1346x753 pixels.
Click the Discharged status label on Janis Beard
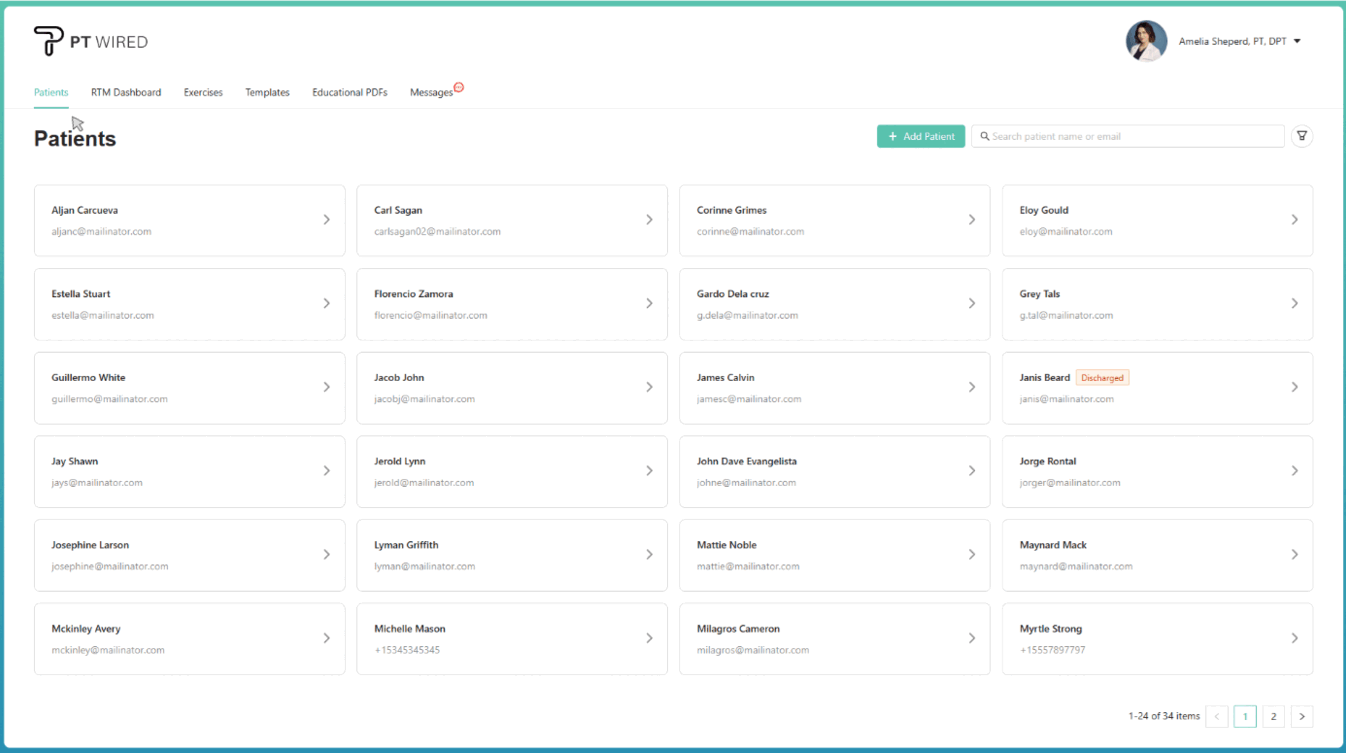tap(1102, 377)
